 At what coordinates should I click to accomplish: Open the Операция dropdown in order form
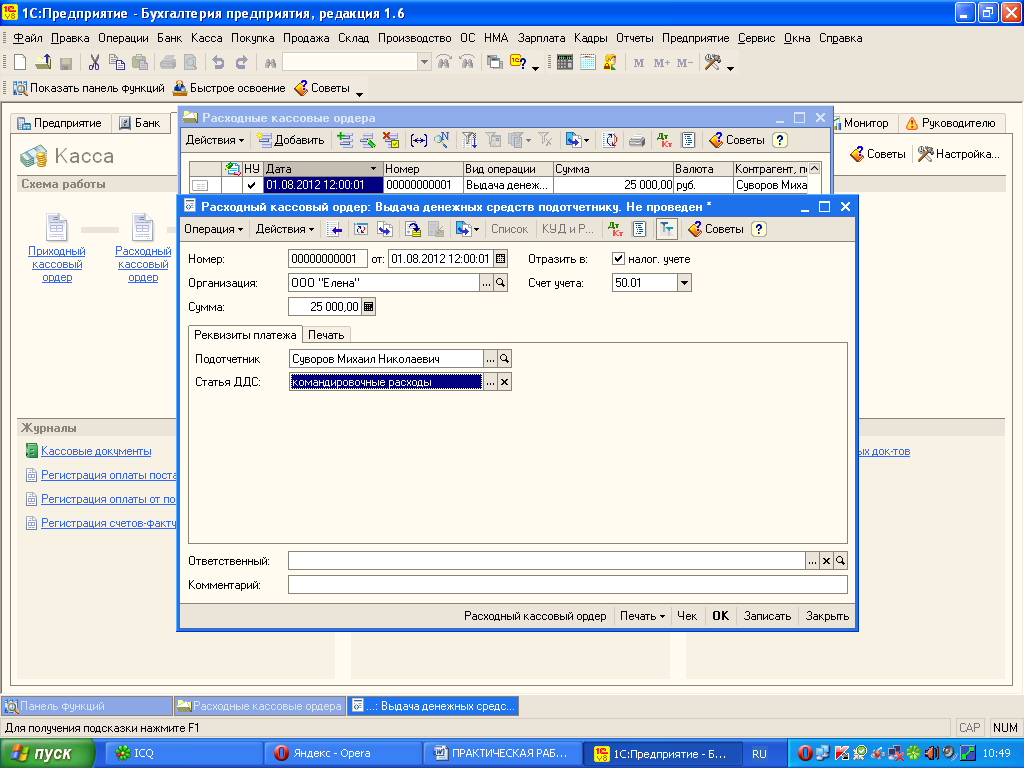coord(214,229)
